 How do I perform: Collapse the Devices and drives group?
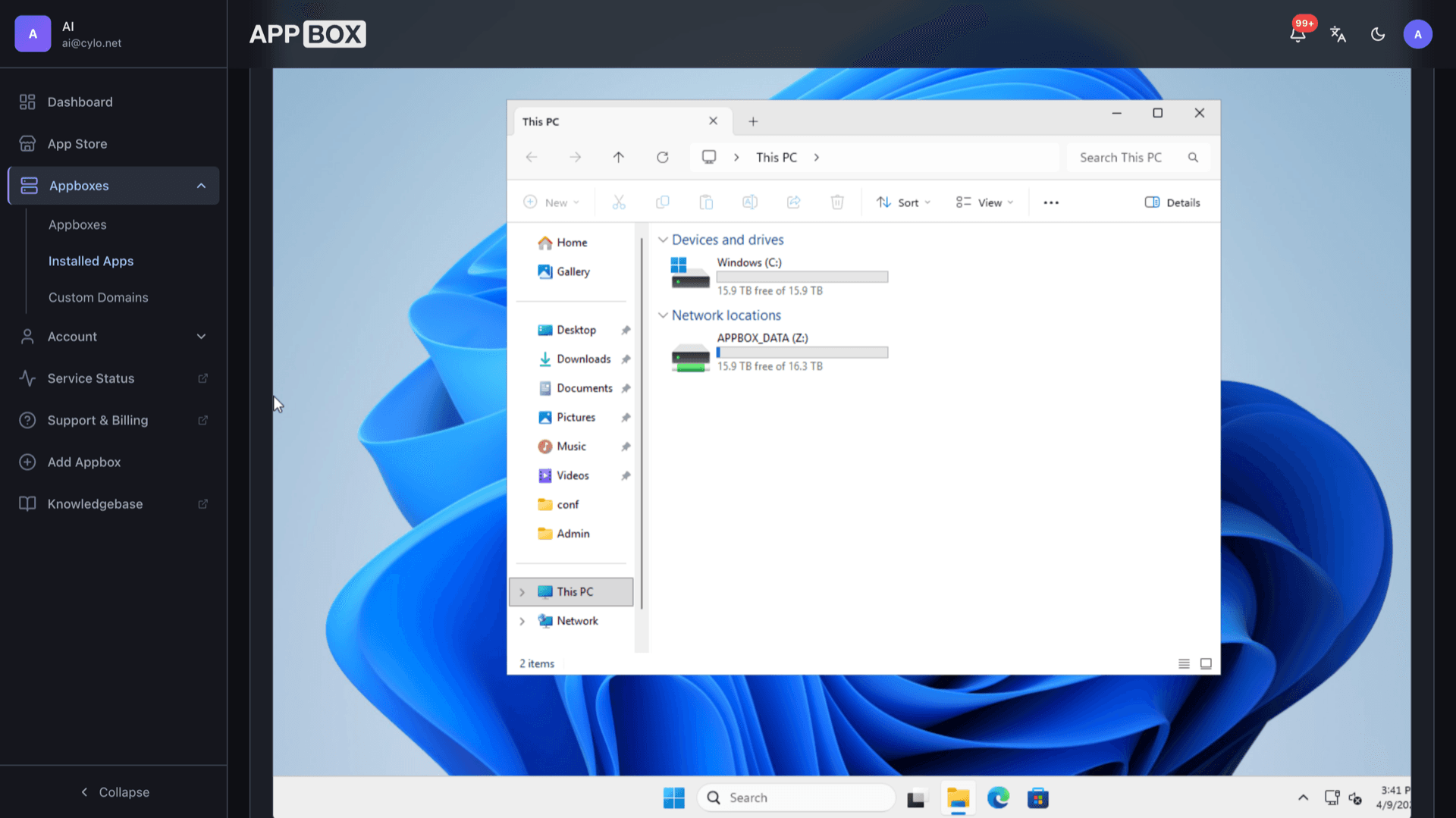(663, 240)
